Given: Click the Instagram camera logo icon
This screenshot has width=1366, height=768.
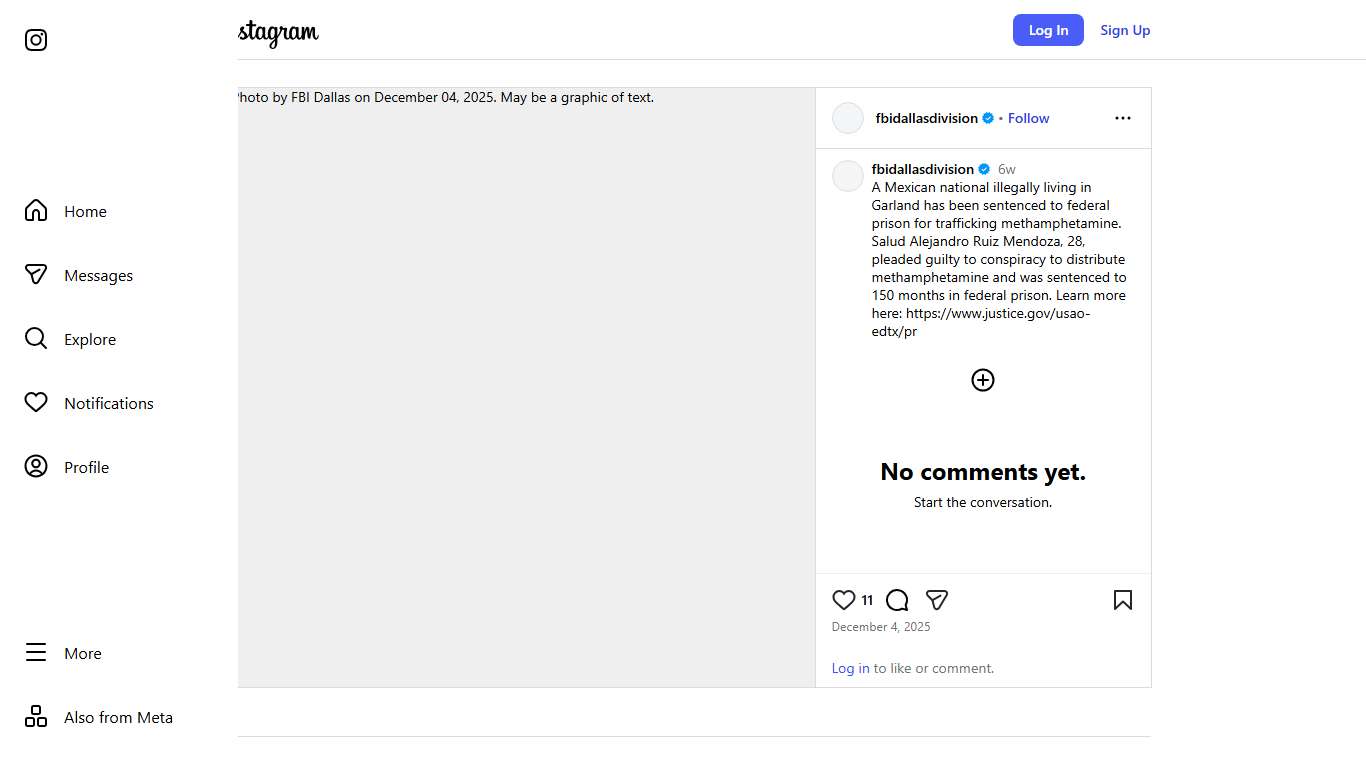Looking at the screenshot, I should coord(36,40).
